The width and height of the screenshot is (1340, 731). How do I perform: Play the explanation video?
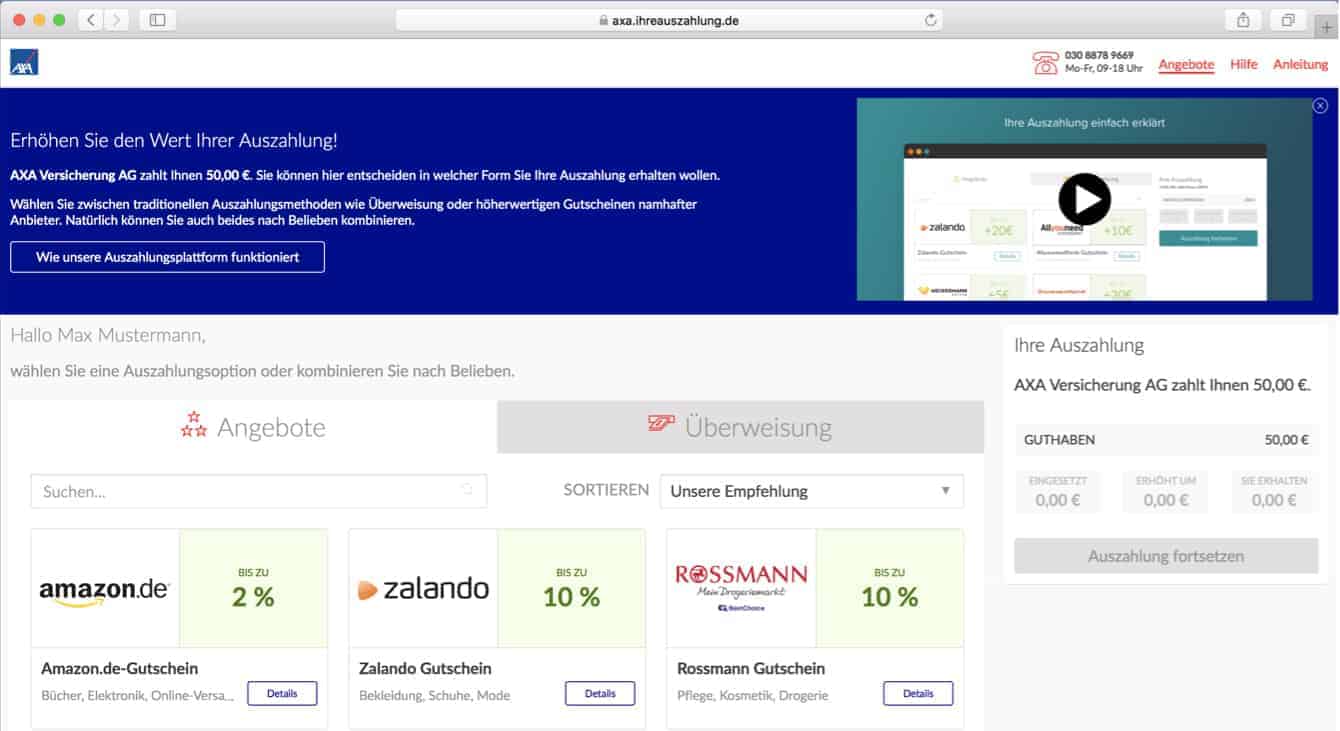pyautogui.click(x=1084, y=199)
